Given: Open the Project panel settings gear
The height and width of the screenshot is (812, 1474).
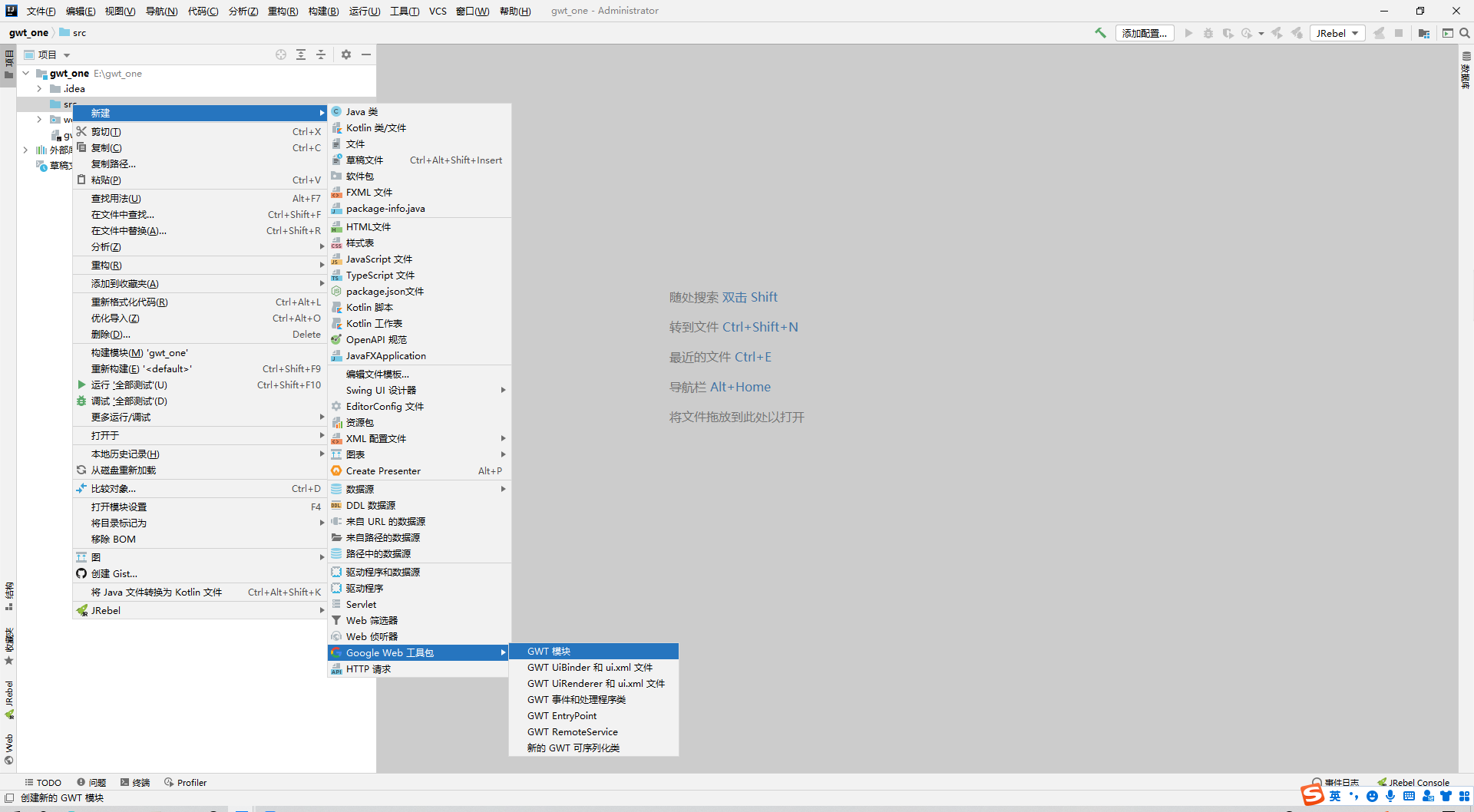Looking at the screenshot, I should pos(346,54).
